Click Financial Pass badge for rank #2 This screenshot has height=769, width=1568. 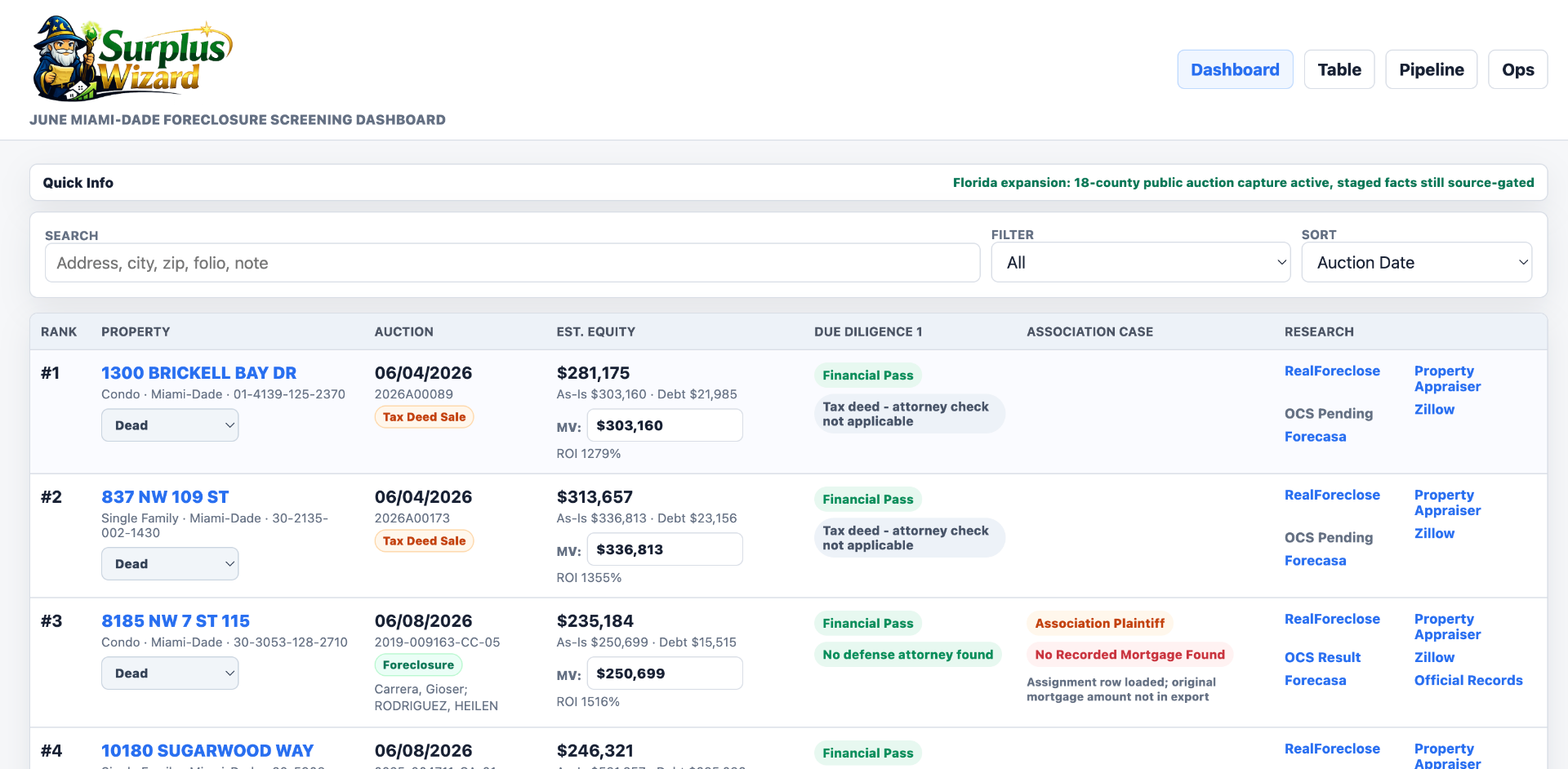point(867,500)
